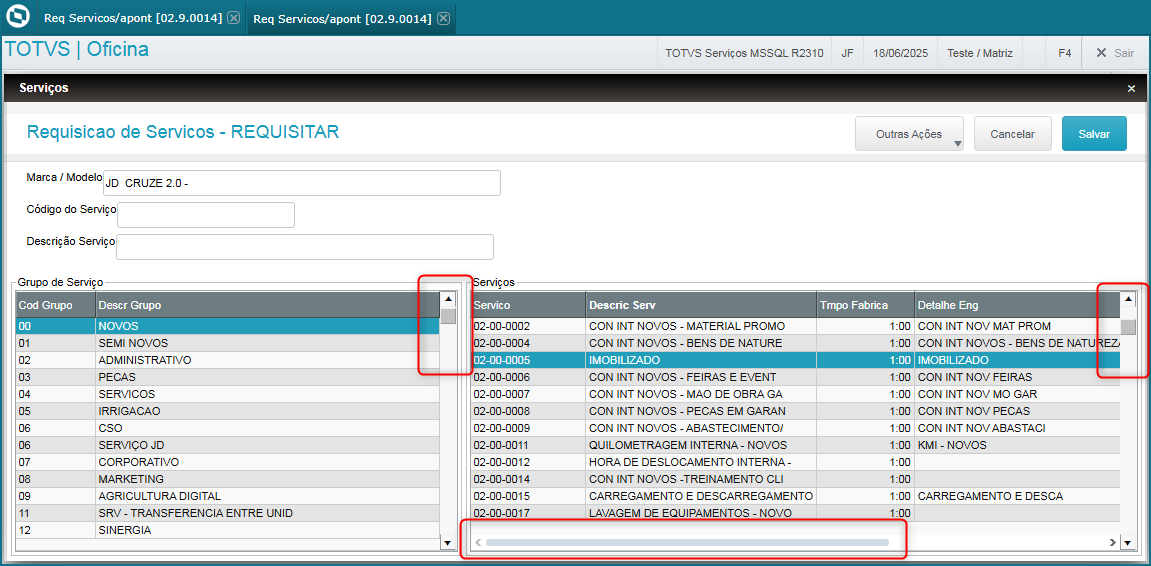Click the TOTVS logo icon
1151x566 pixels.
(x=17, y=18)
